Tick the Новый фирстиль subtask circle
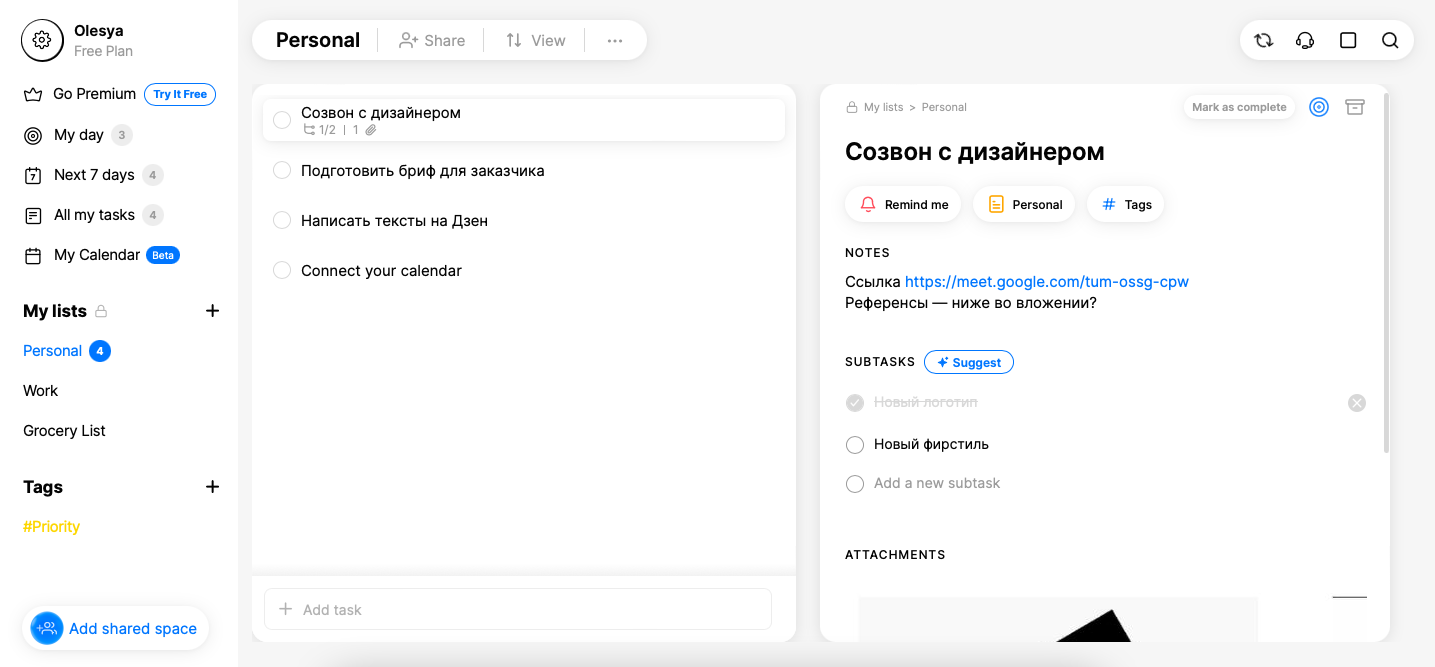1435x667 pixels. (855, 445)
